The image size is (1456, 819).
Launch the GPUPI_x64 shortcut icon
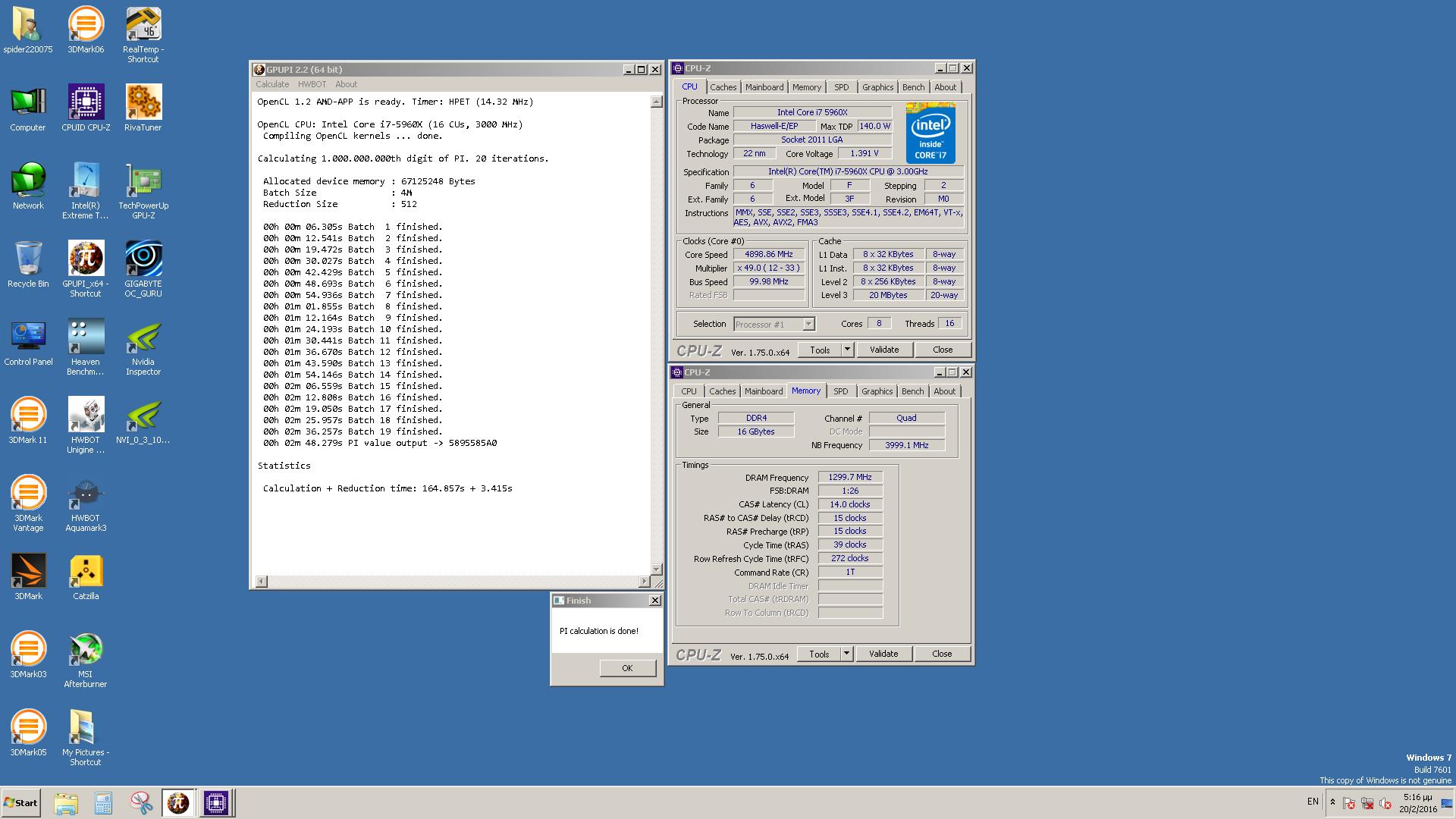[86, 269]
